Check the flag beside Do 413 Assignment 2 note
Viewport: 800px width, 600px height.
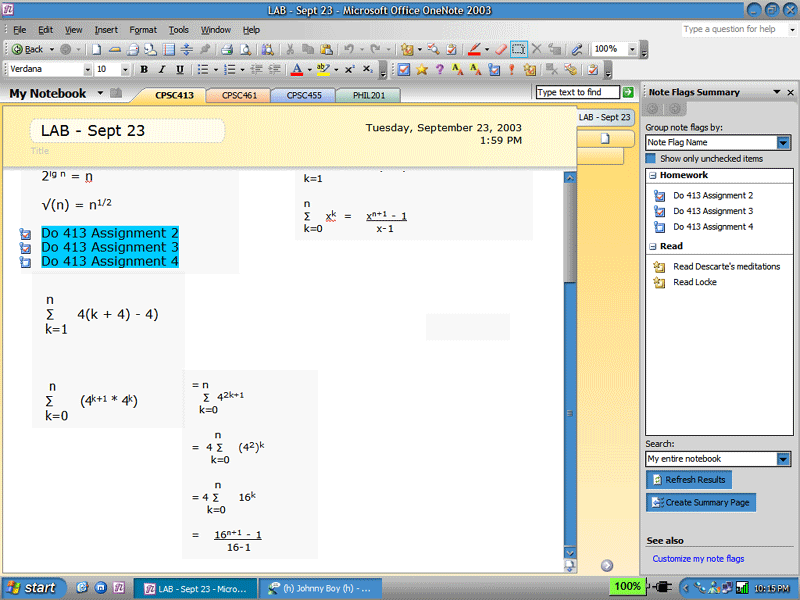tap(26, 234)
